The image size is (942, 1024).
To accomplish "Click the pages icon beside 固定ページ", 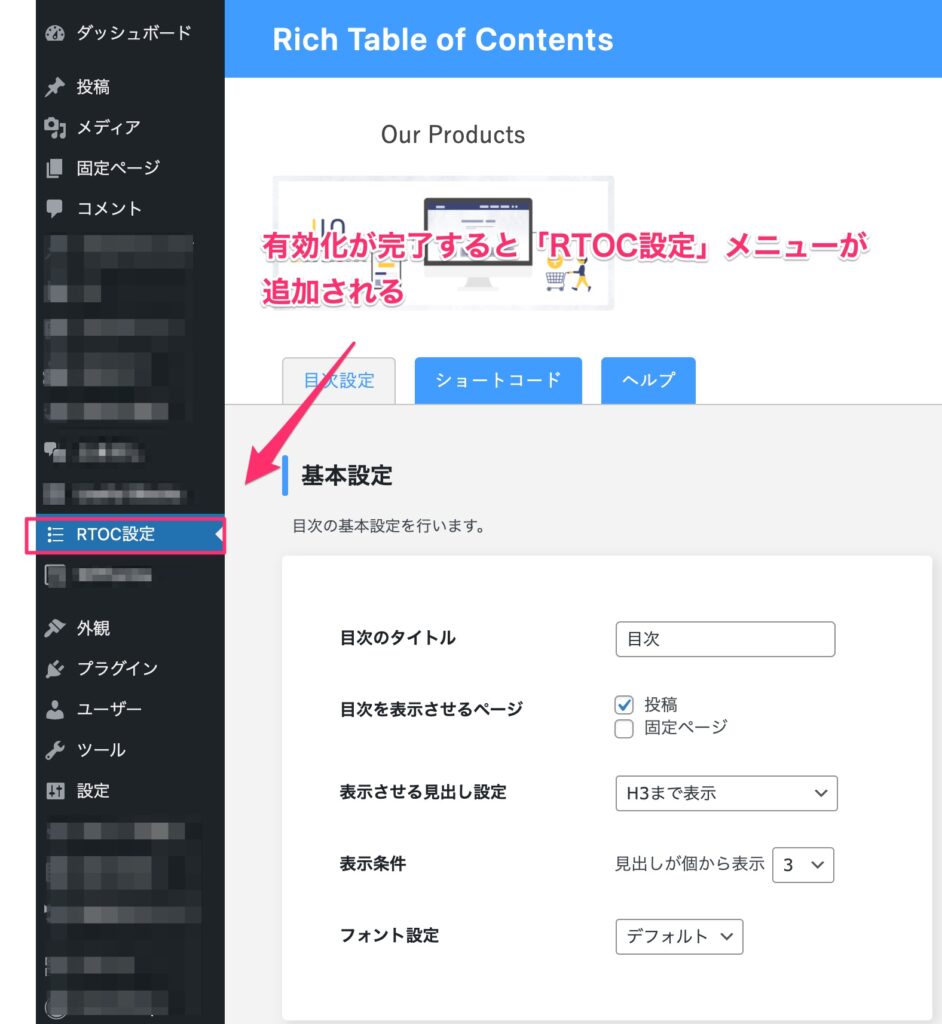I will click(55, 168).
